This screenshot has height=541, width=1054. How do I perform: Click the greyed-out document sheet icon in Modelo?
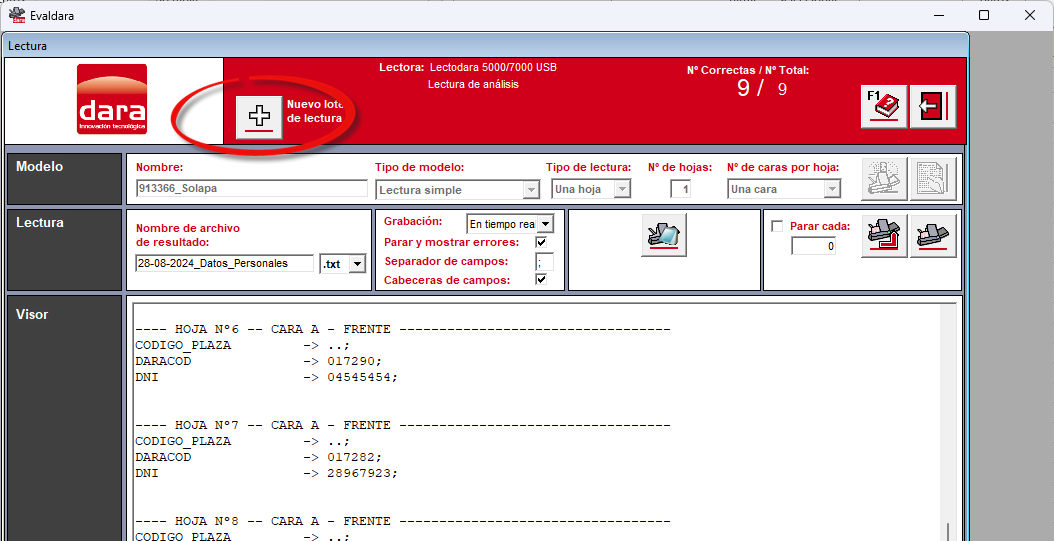point(933,179)
